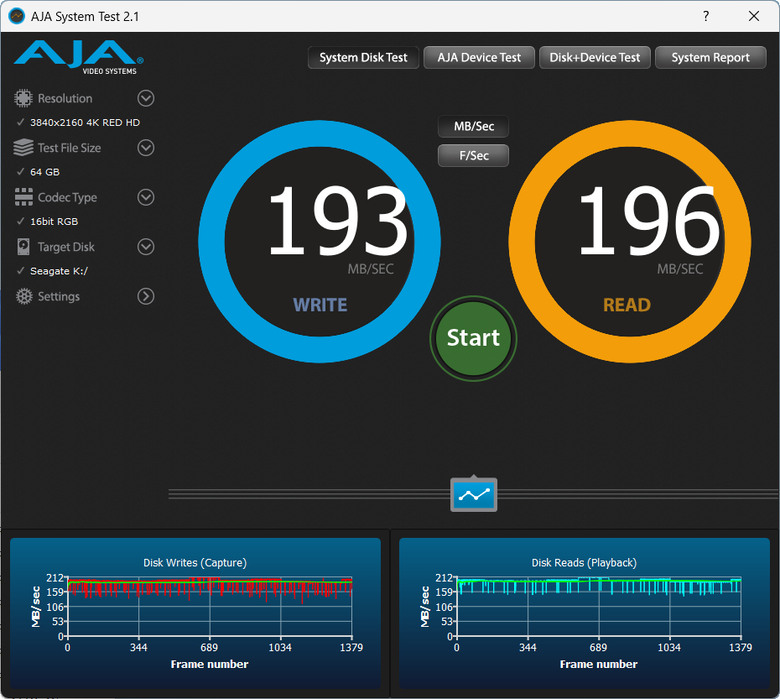Switch to AJA Device Test tab
The image size is (780, 699).
point(479,58)
